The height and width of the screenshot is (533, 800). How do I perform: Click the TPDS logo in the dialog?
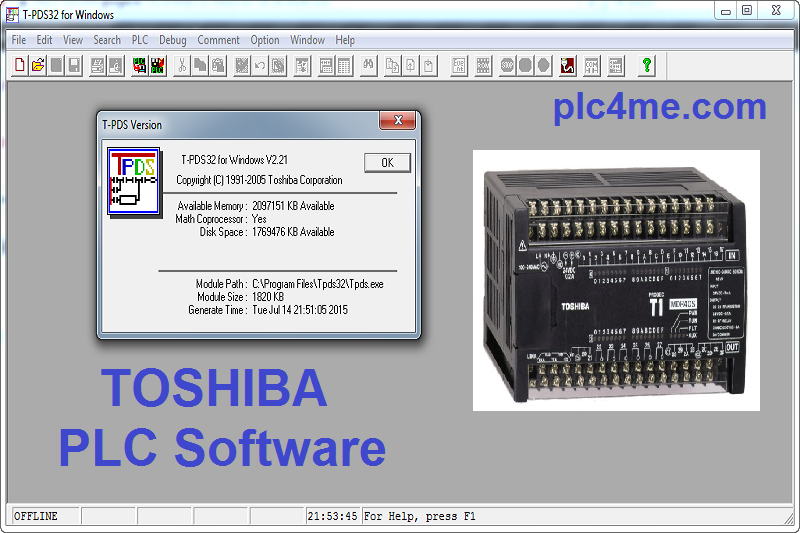pyautogui.click(x=134, y=181)
